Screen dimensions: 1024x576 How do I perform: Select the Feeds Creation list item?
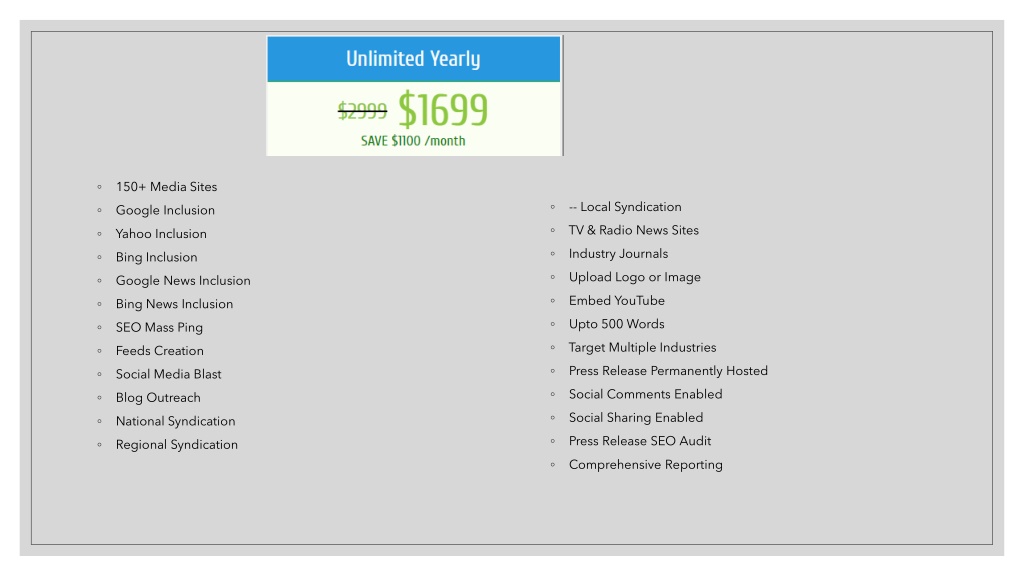click(x=160, y=351)
